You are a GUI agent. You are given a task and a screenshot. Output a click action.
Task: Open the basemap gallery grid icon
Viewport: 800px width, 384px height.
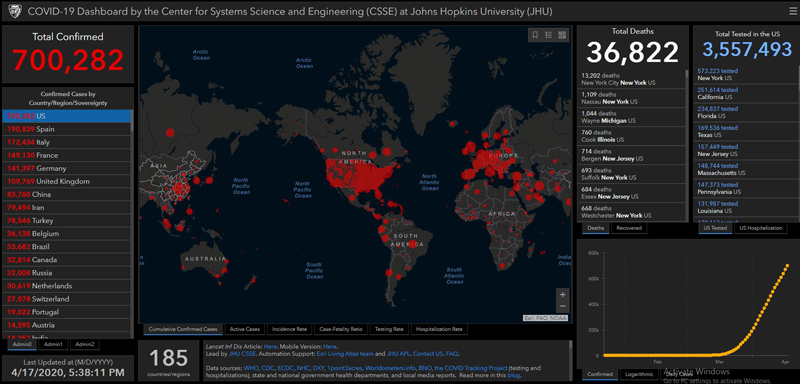click(562, 35)
